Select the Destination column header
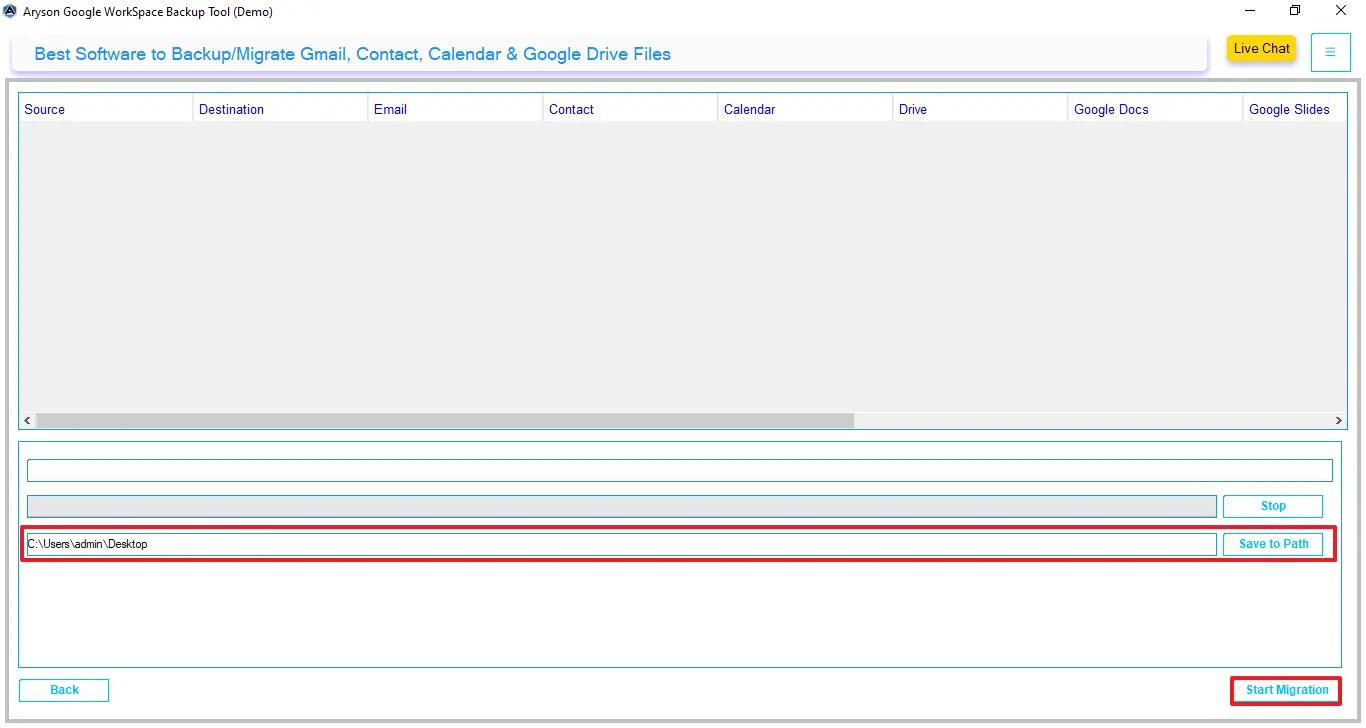Screen dimensions: 1366x728 231,108
